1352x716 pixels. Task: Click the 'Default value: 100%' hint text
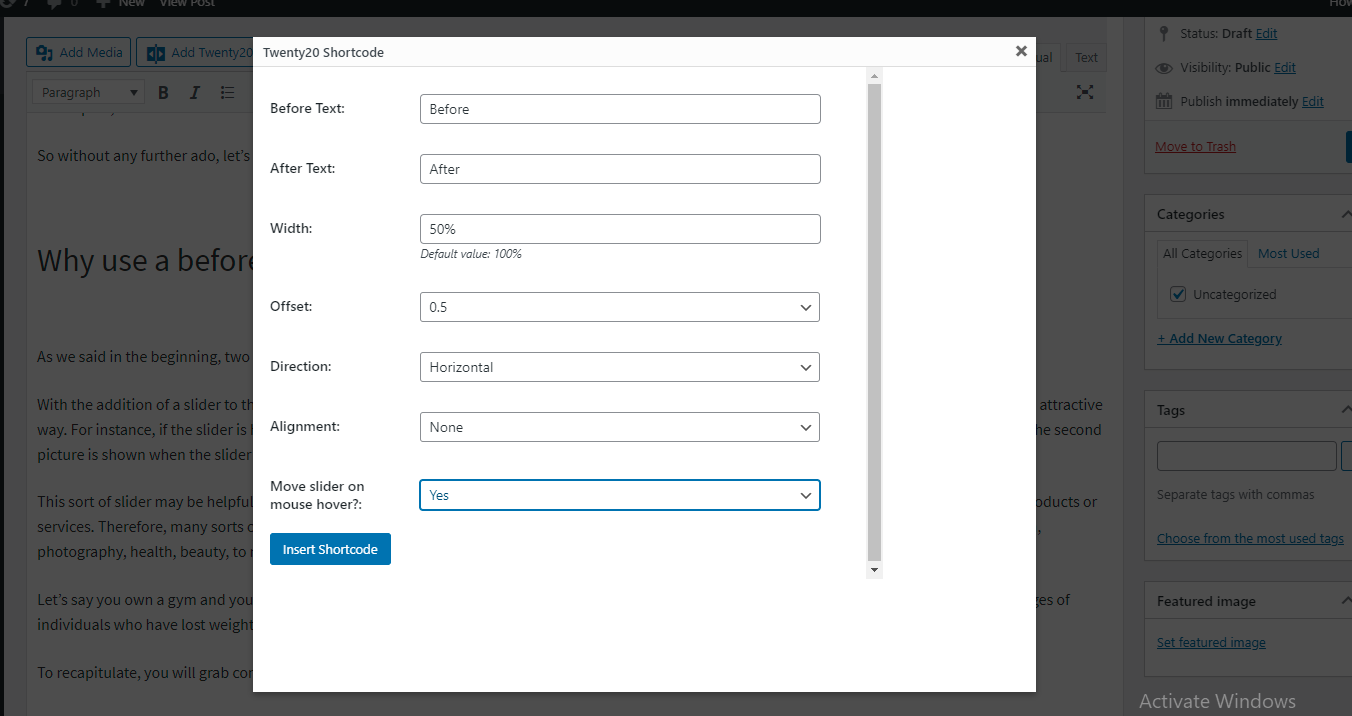click(471, 254)
